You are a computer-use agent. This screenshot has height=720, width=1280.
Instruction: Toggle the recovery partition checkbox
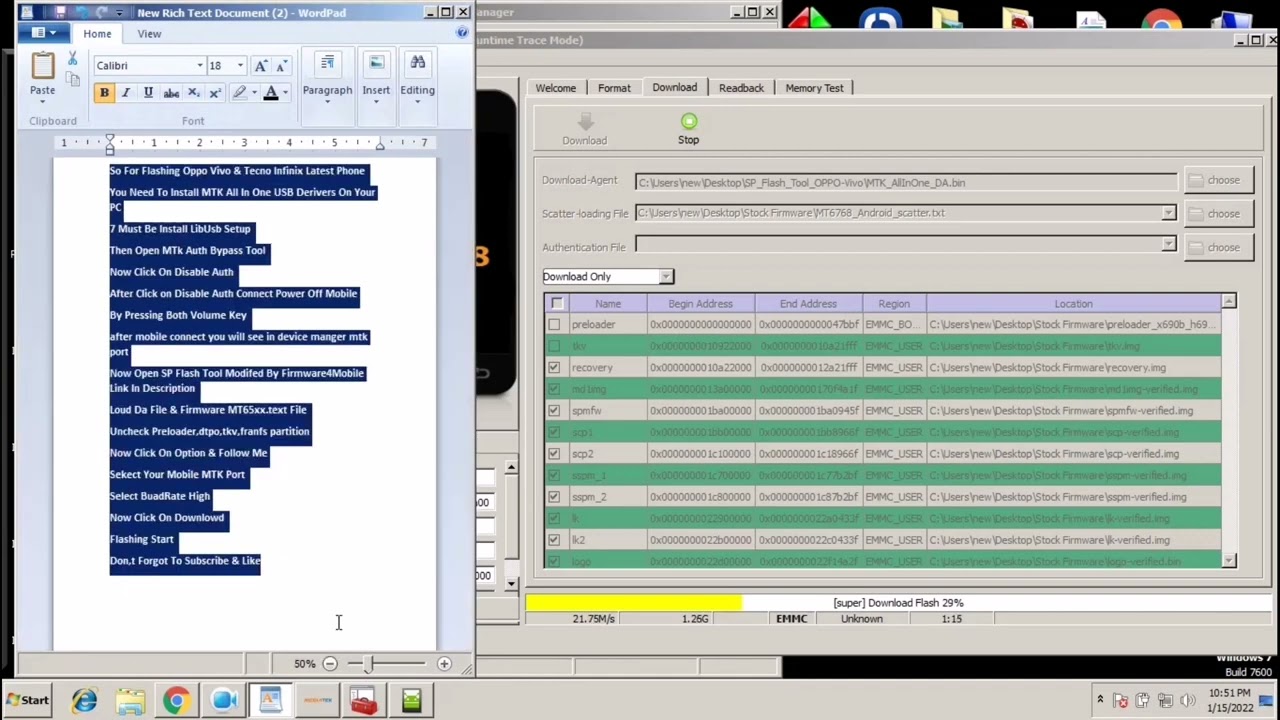click(x=554, y=368)
